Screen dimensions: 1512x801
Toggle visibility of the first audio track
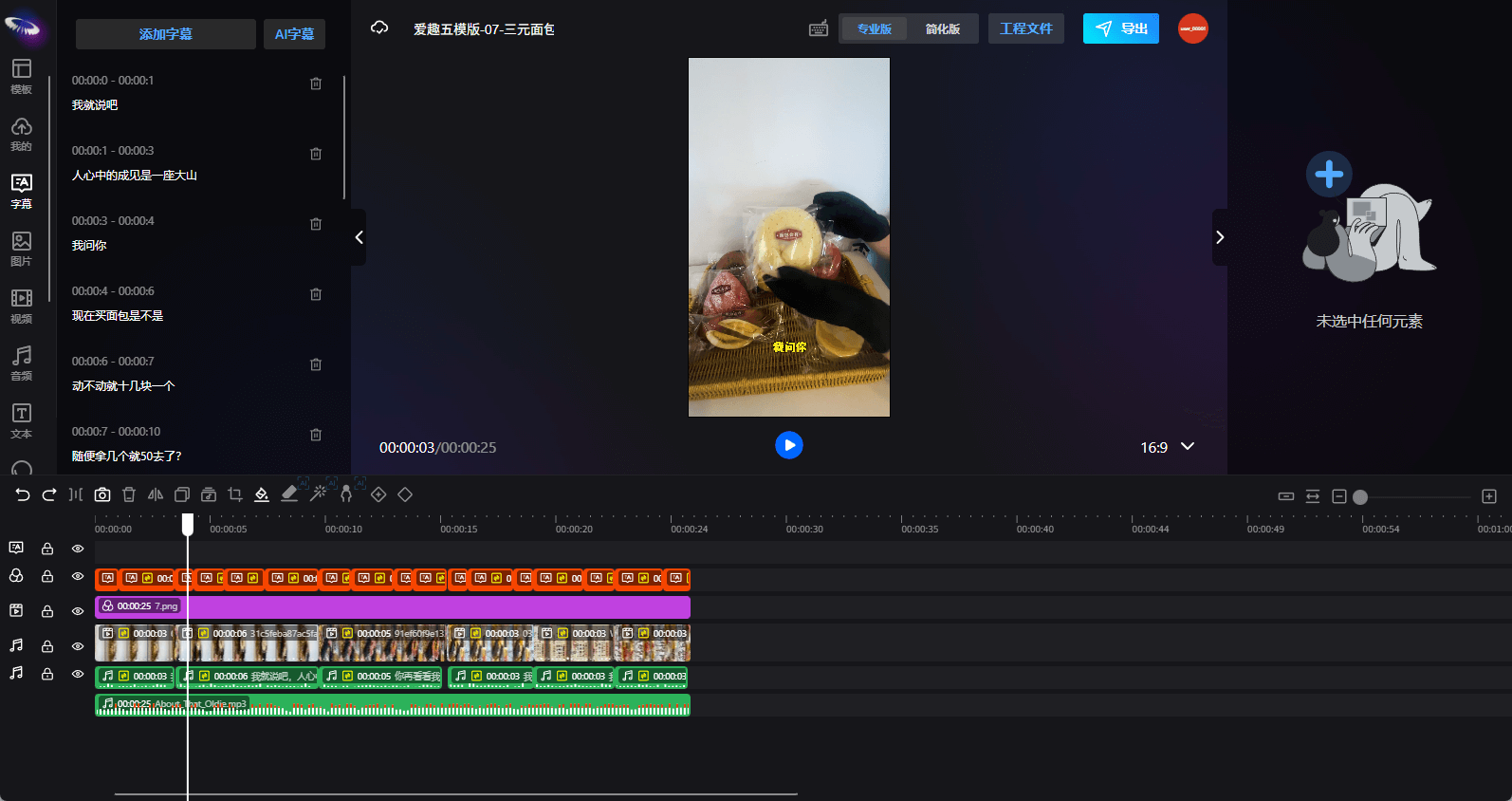coord(78,646)
